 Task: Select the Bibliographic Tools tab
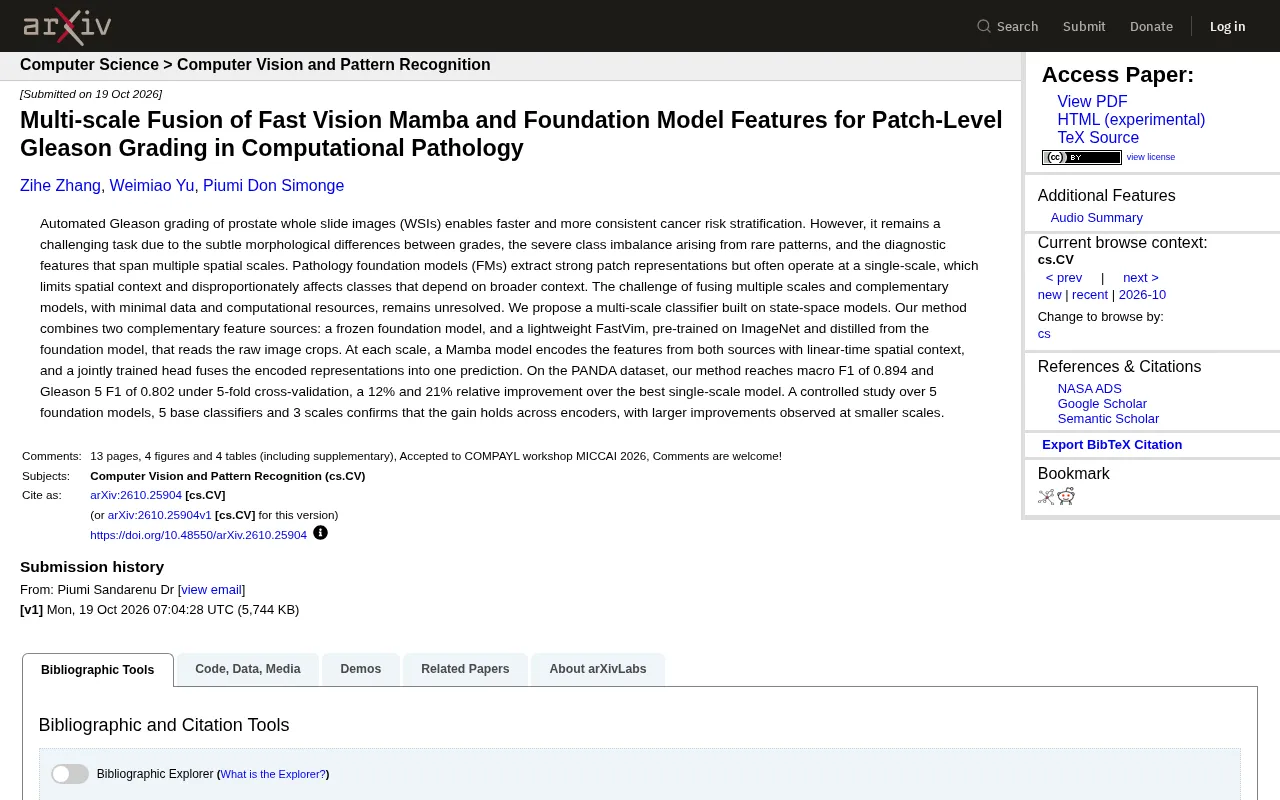[x=98, y=670]
